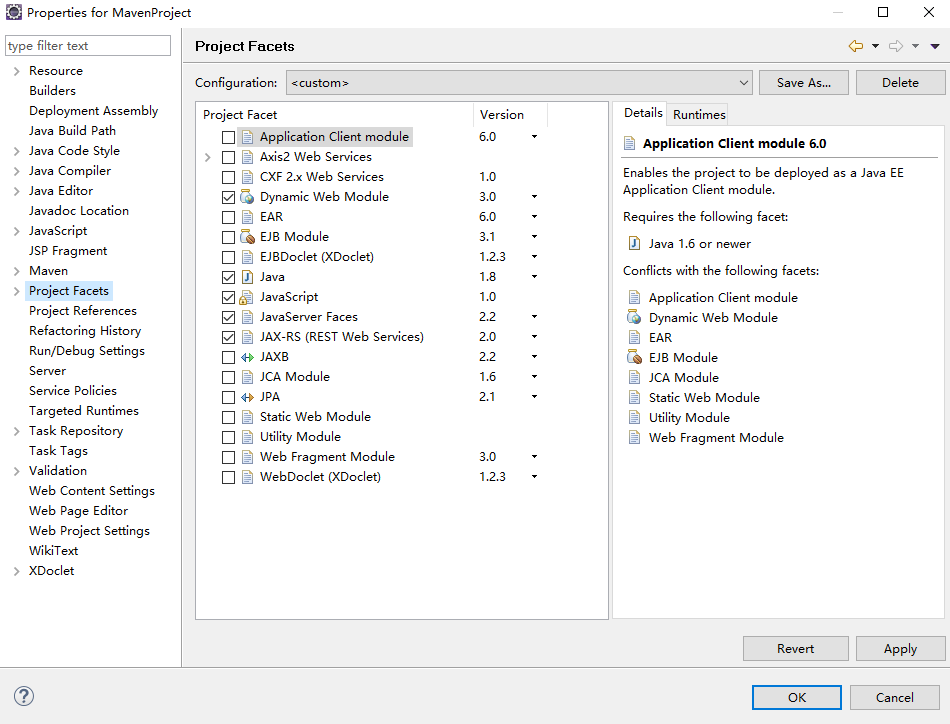The height and width of the screenshot is (724, 950).
Task: Click the Application Client module document icon in Details header
Action: (629, 144)
